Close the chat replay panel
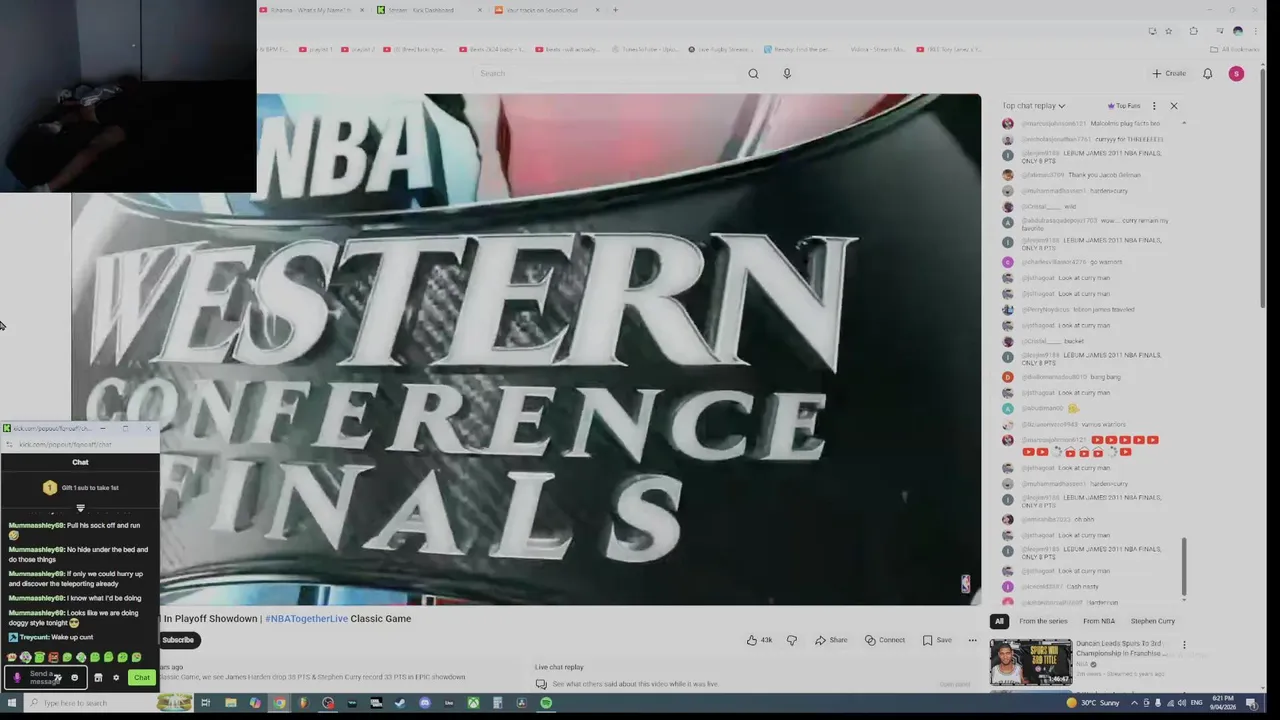This screenshot has width=1280, height=720. [1174, 105]
